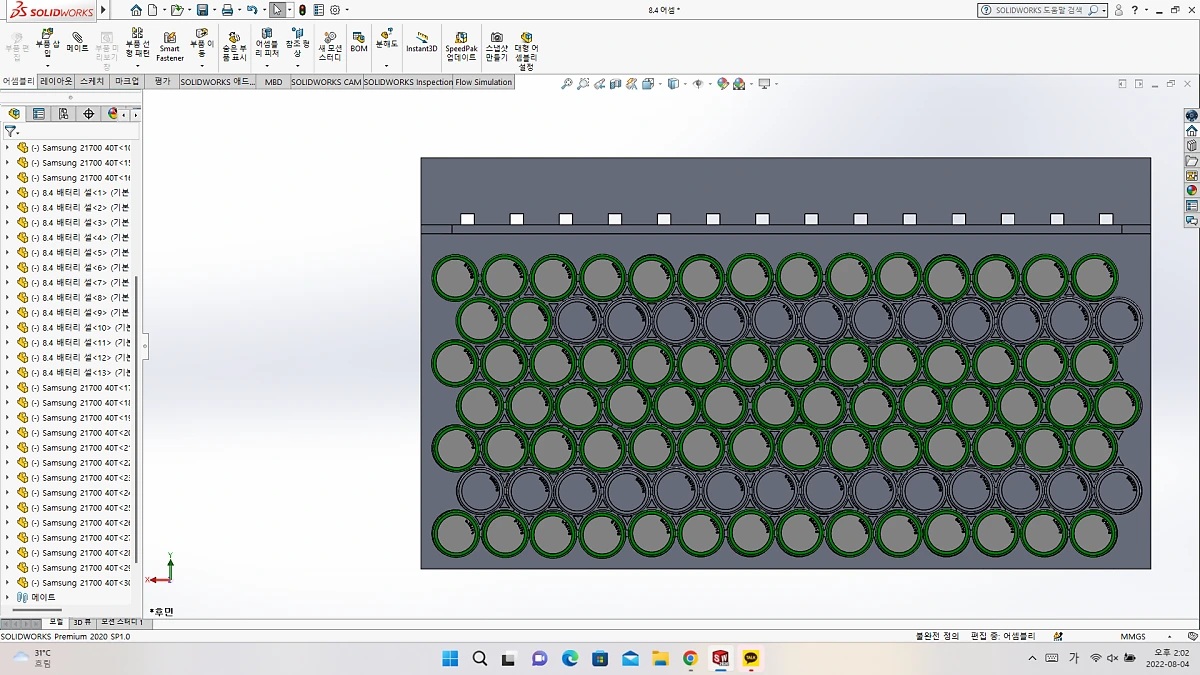Screen dimensions: 1200x675
Task: Expand 8.4 배터리 셀<1> tree node
Action: [7, 192]
